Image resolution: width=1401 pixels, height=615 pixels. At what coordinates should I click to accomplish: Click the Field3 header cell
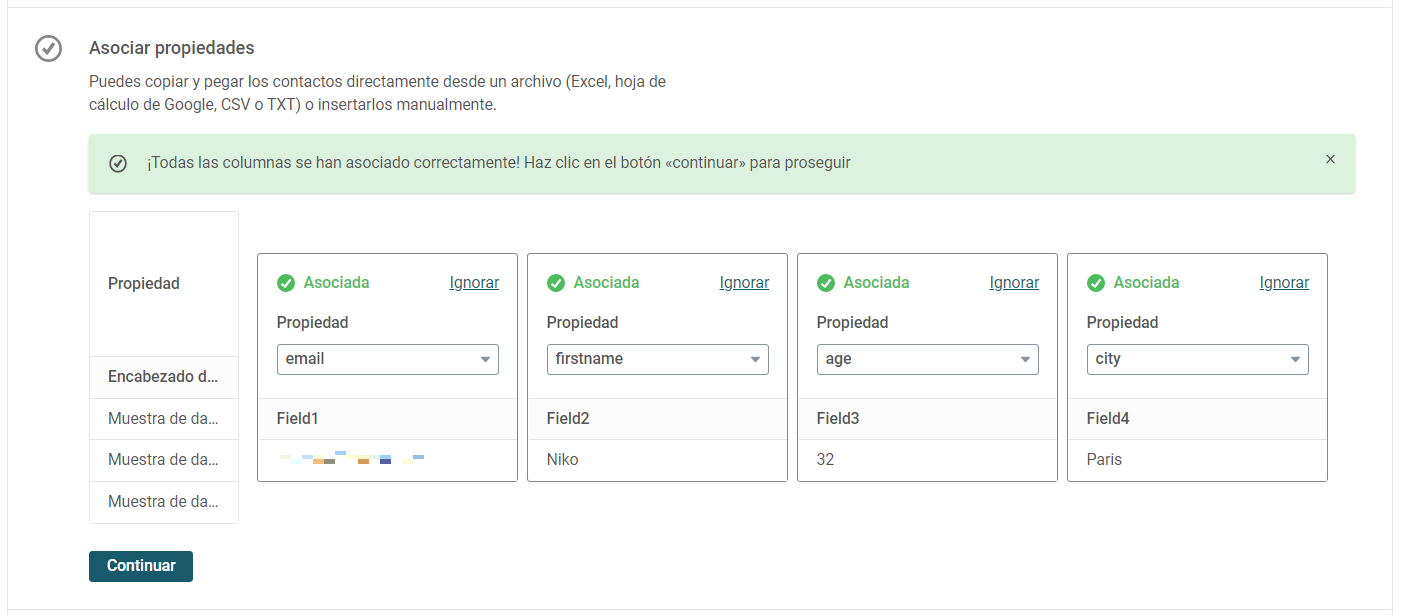tap(927, 419)
